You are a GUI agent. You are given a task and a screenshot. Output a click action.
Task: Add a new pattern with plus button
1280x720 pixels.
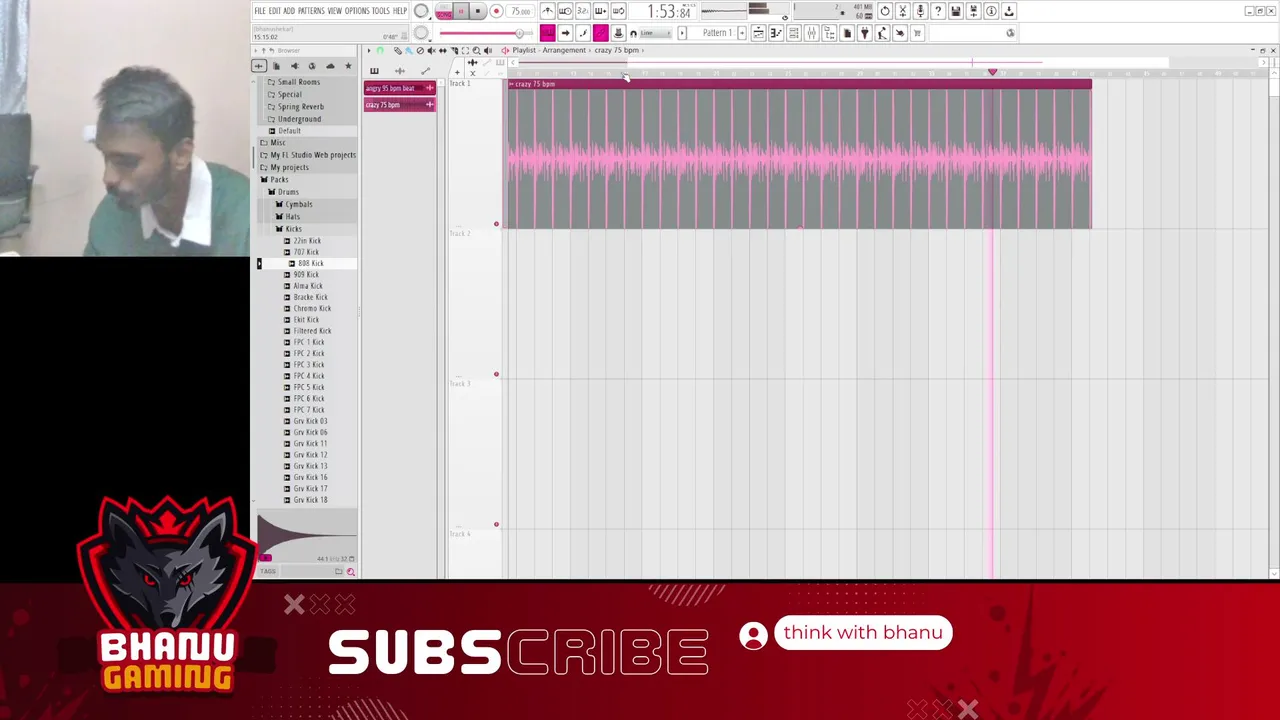pos(742,33)
